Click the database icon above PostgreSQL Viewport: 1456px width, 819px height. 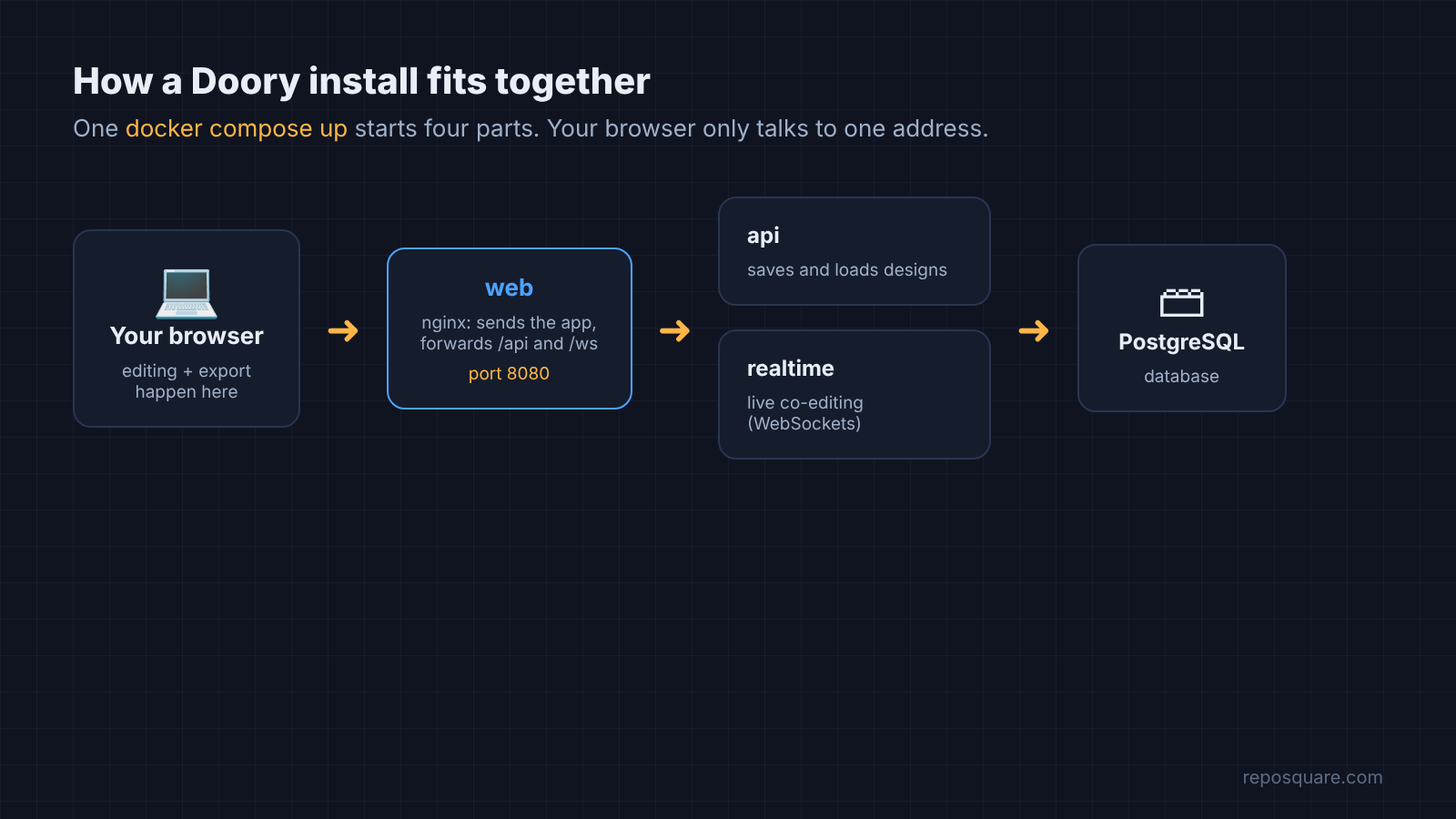tap(1181, 302)
